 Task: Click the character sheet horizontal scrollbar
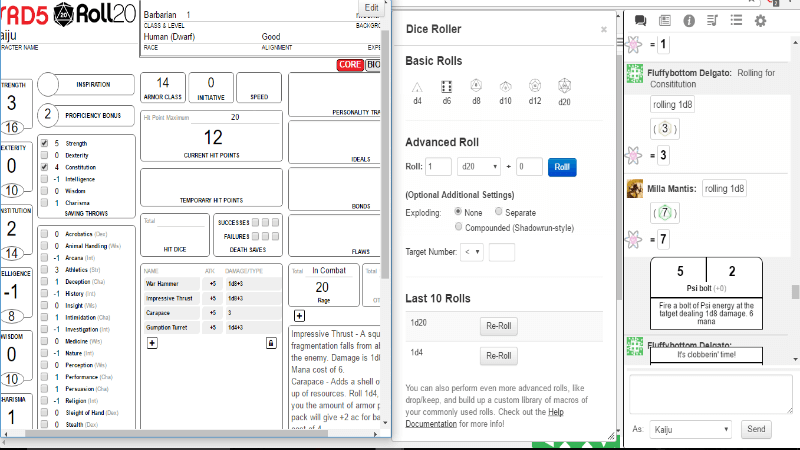[x=176, y=434]
